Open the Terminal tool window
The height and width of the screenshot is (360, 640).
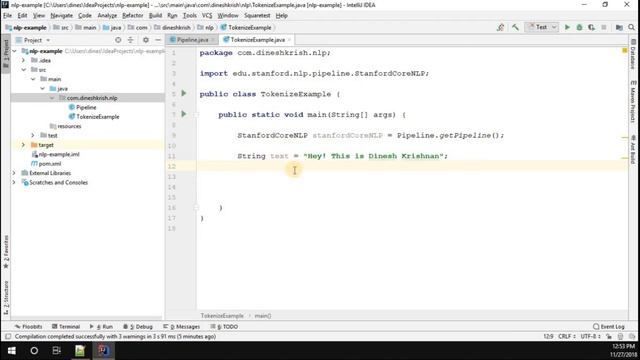click(x=66, y=327)
